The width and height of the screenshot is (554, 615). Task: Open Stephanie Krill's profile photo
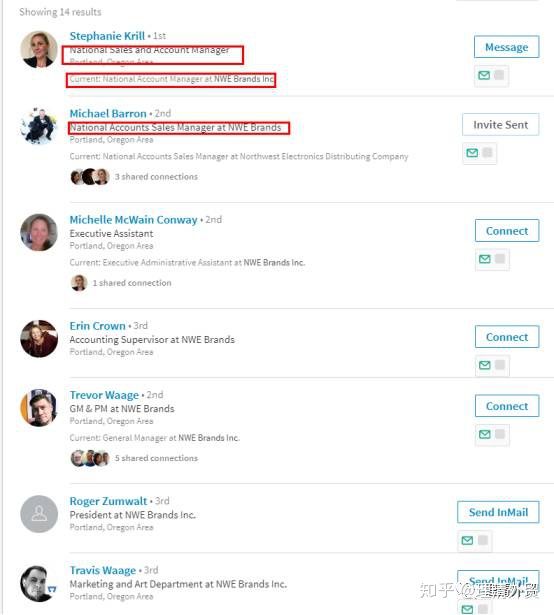[39, 49]
